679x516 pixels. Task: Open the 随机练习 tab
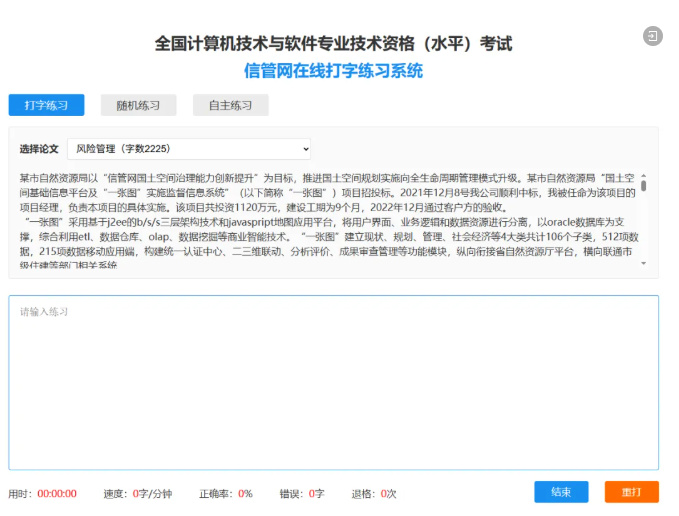(138, 105)
